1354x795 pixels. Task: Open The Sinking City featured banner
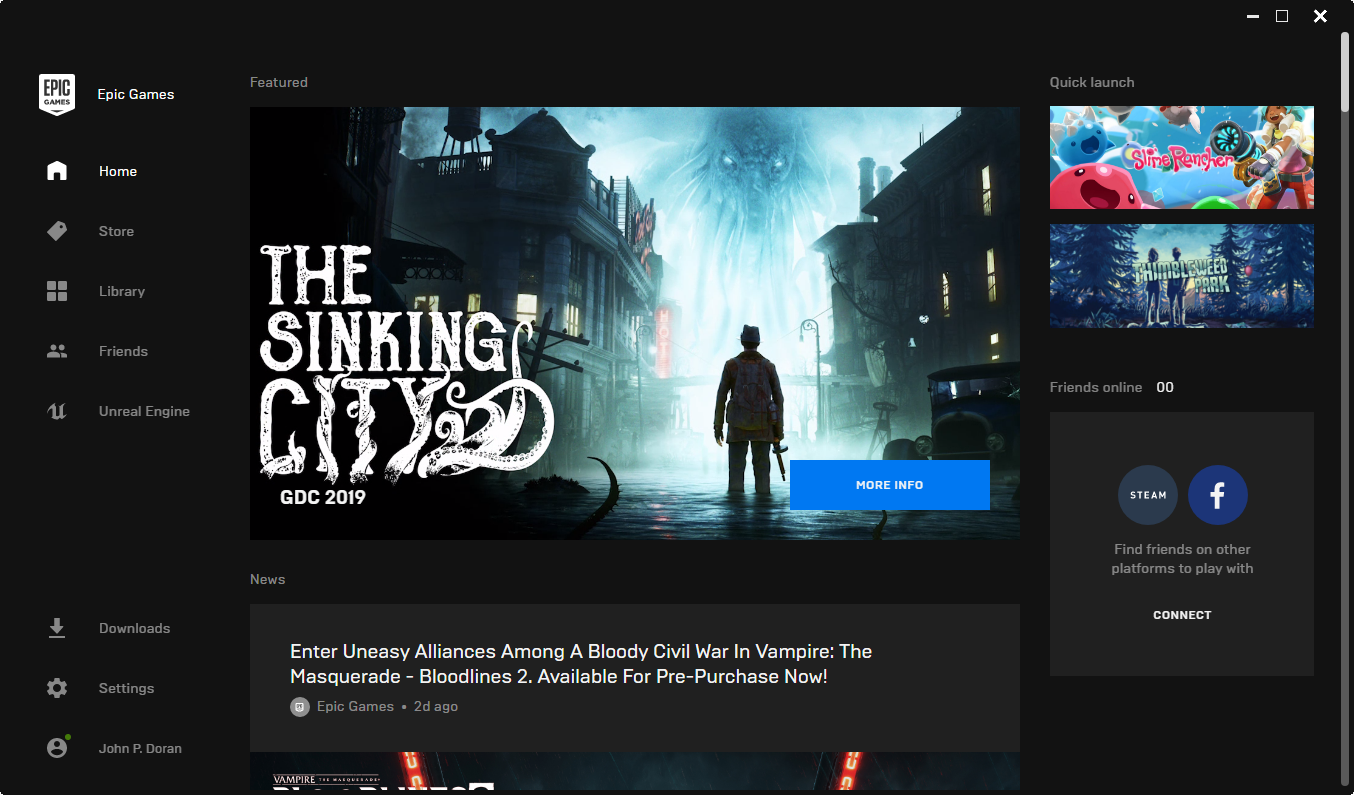coord(635,323)
